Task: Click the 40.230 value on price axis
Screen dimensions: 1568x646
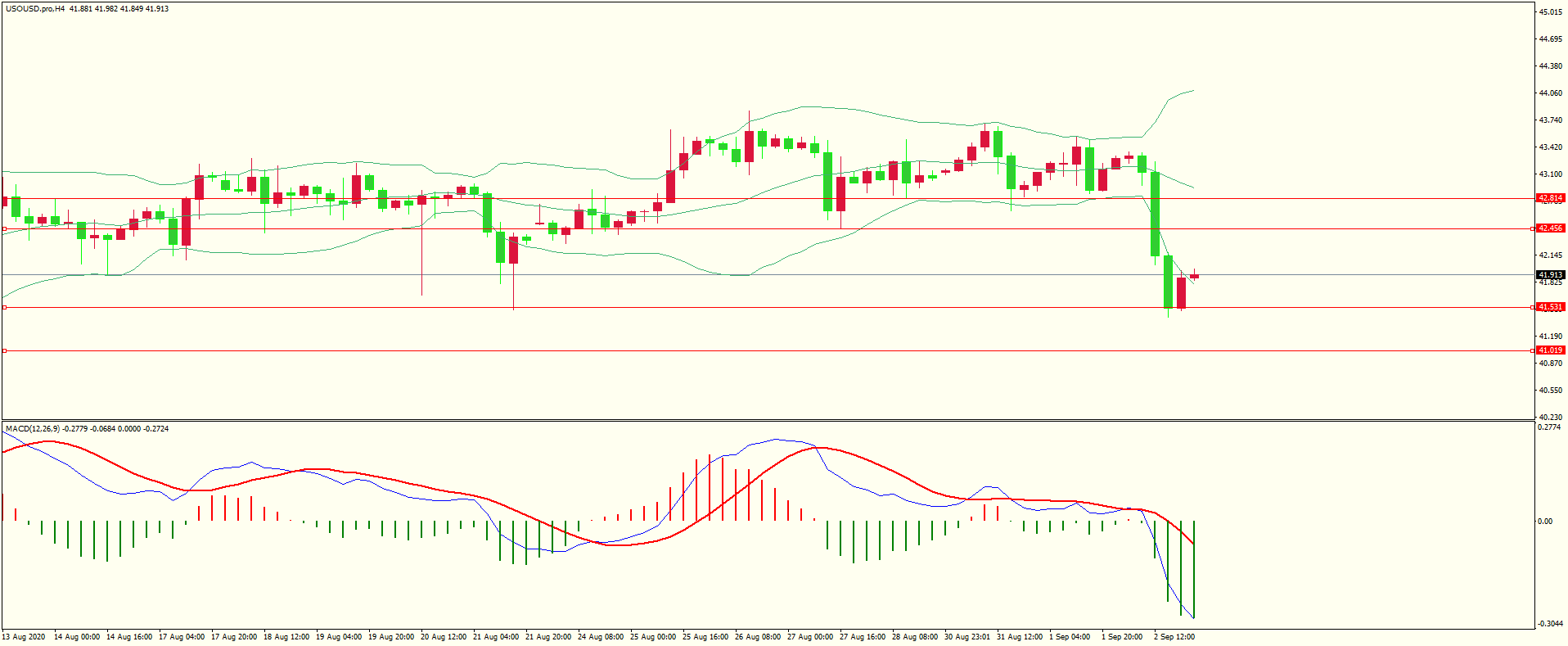Action: pyautogui.click(x=1551, y=418)
